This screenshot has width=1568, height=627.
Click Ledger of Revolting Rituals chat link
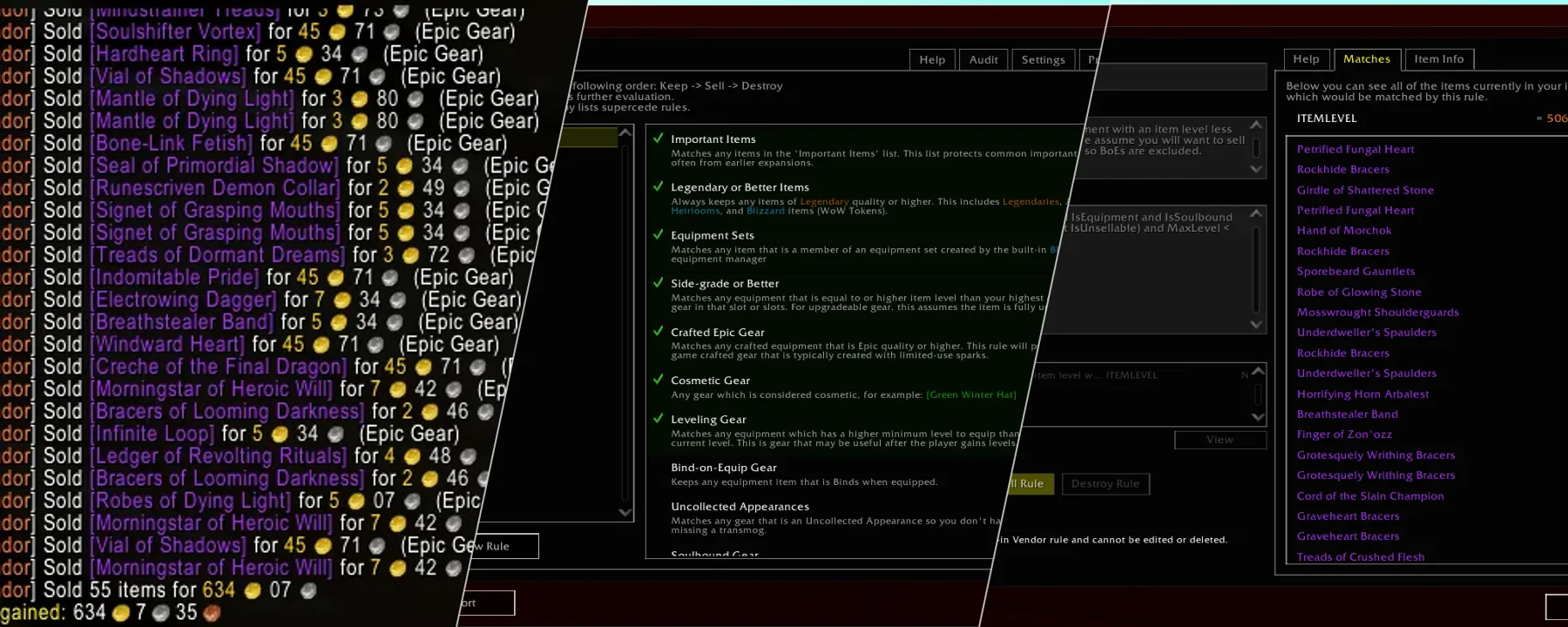[x=219, y=455]
